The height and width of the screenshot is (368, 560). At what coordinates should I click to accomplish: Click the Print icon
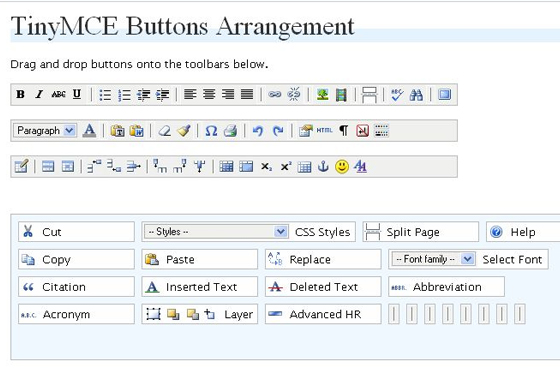(231, 131)
